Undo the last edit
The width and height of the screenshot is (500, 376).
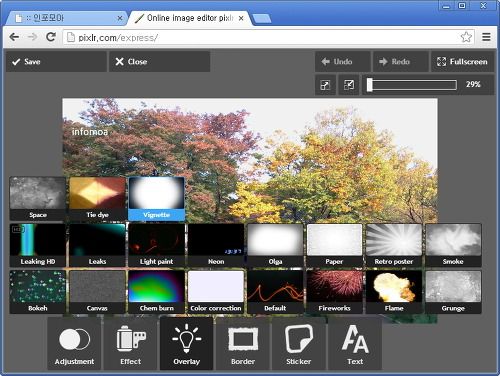click(343, 62)
